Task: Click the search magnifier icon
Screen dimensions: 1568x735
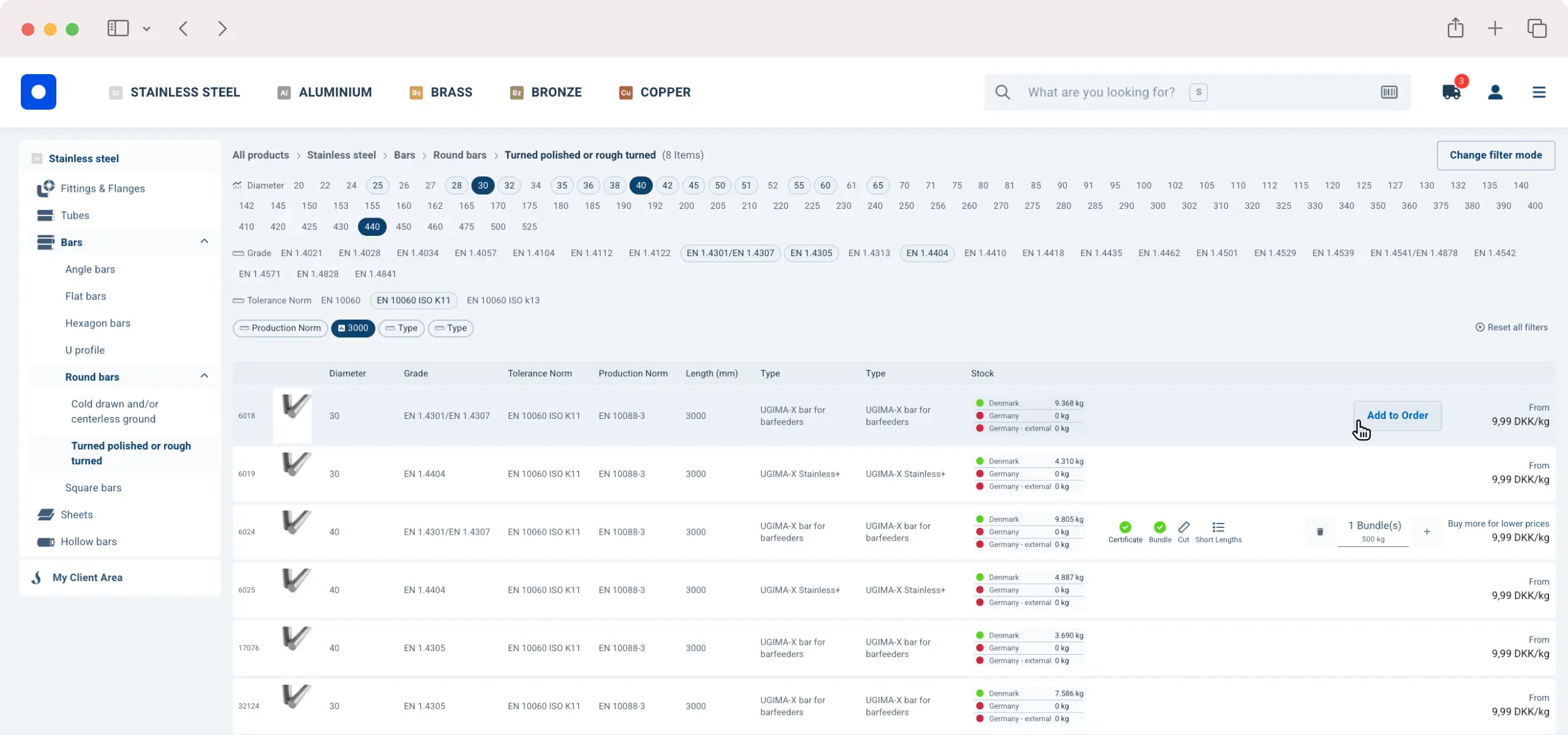Action: 1003,92
